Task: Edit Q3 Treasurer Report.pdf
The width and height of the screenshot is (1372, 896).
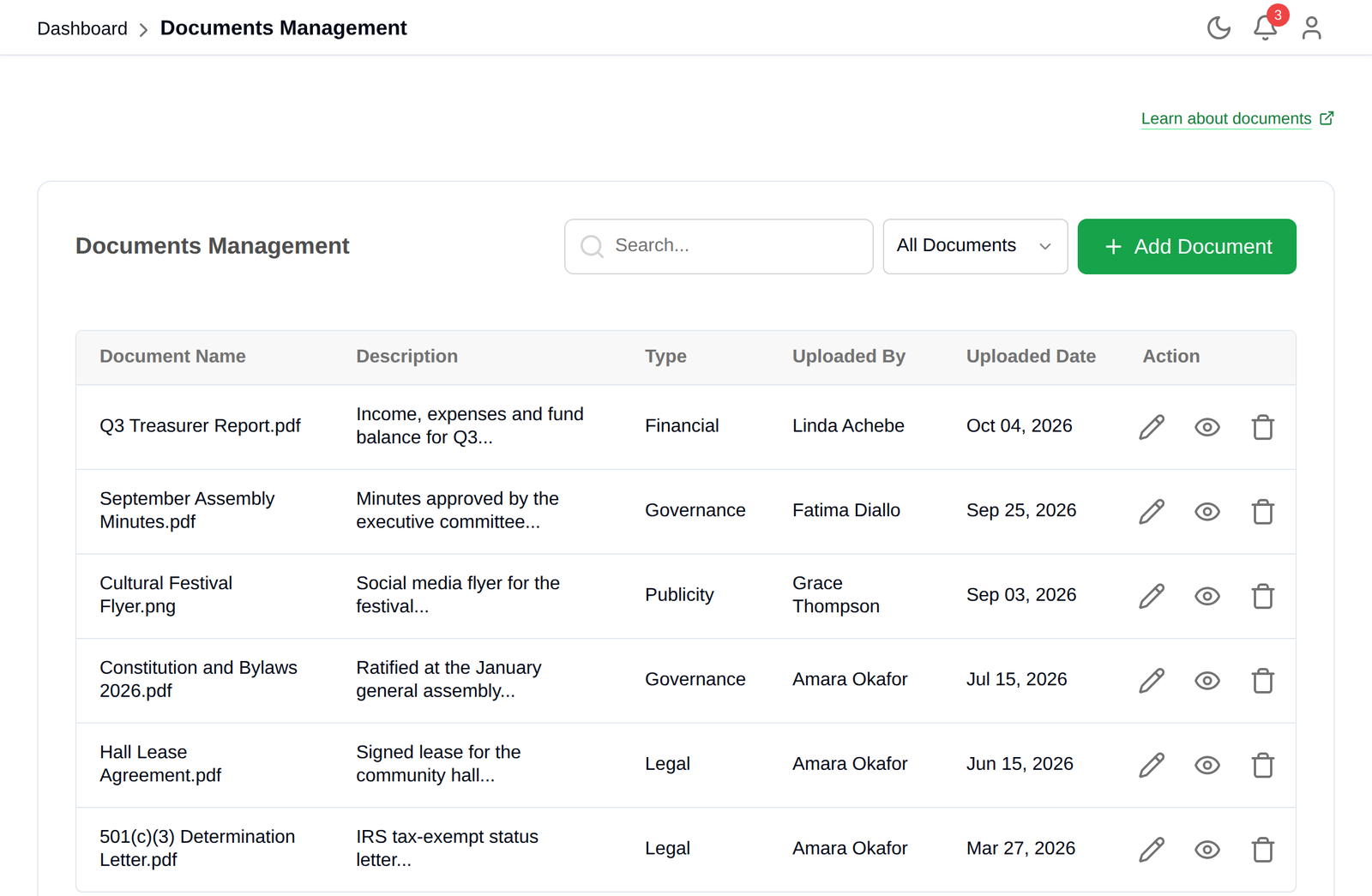Action: (1152, 427)
